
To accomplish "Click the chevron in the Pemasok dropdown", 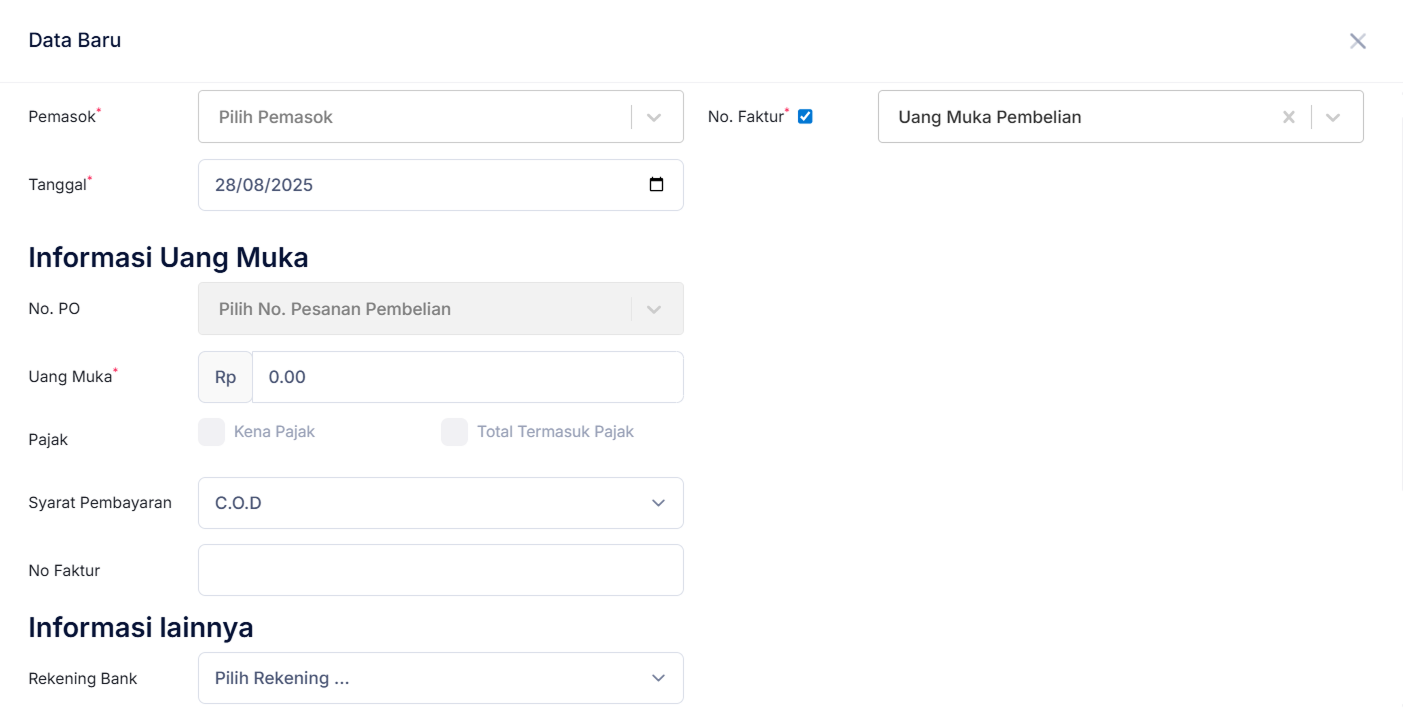I will pos(654,117).
